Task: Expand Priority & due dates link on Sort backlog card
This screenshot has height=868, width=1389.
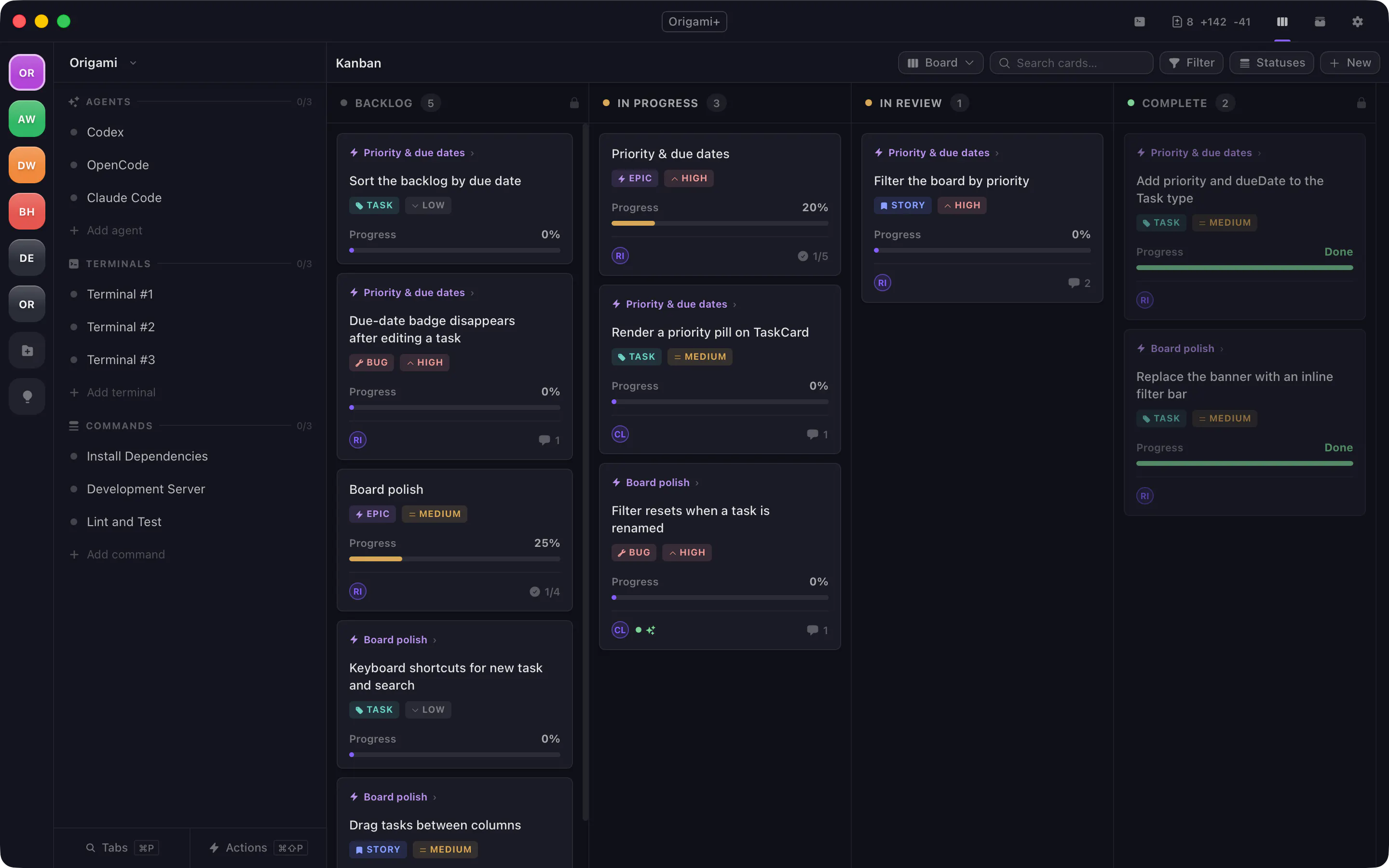Action: (412, 153)
